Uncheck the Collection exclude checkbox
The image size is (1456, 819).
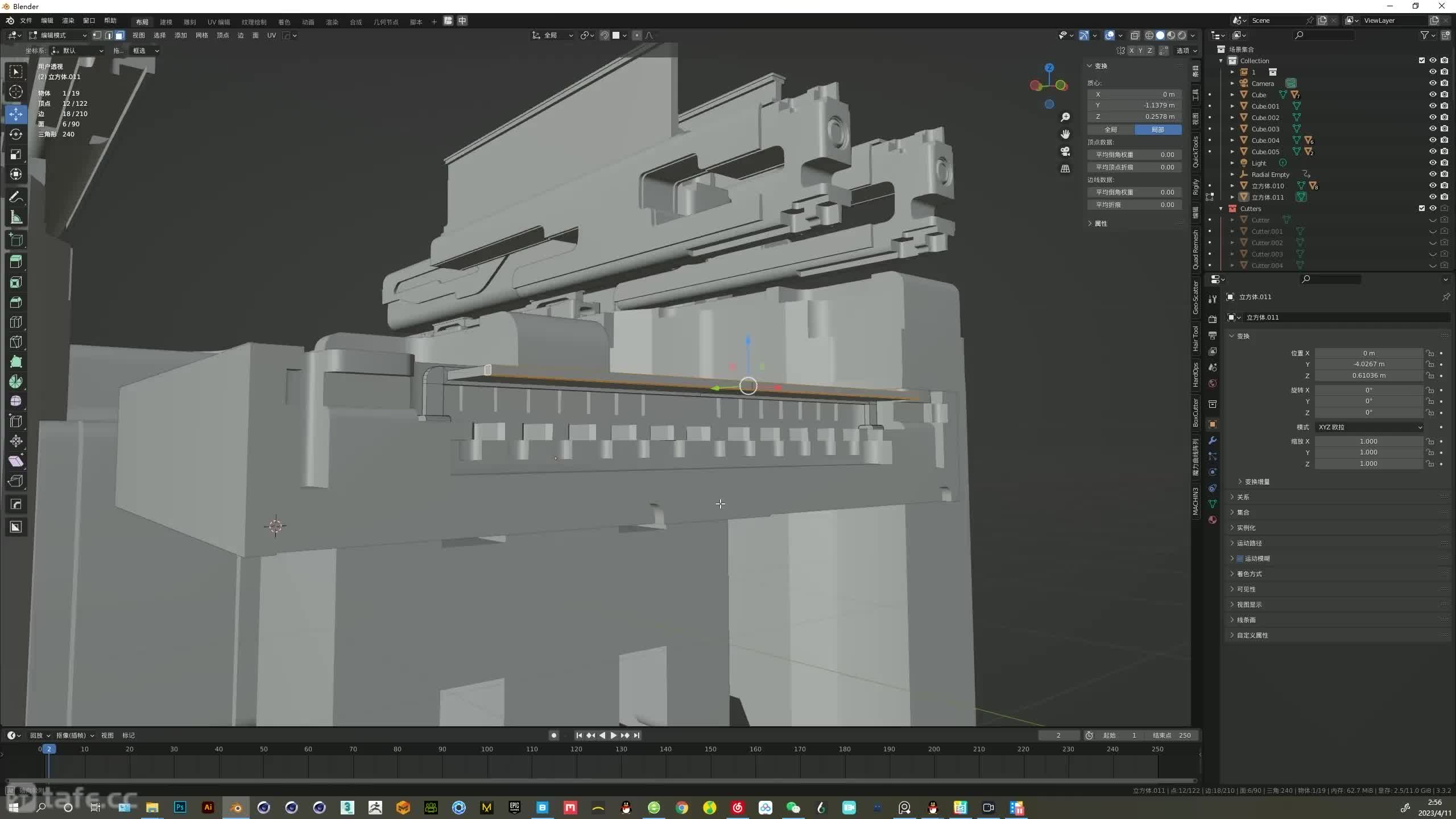(1422, 60)
